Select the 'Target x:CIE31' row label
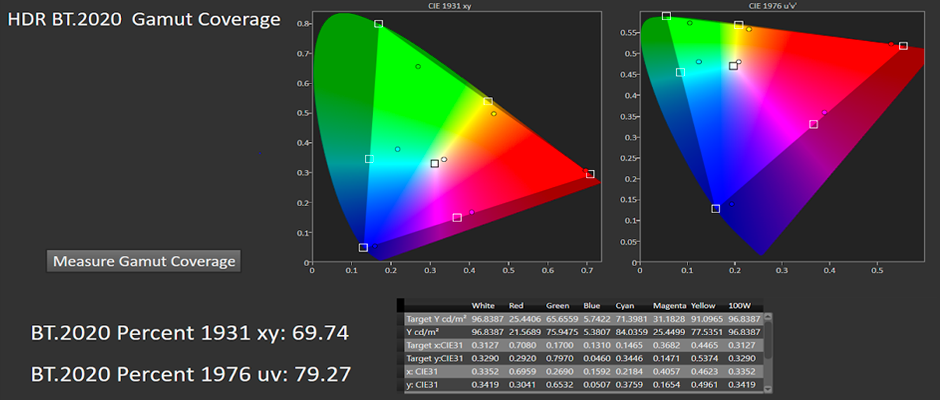Image resolution: width=940 pixels, height=400 pixels. pyautogui.click(x=435, y=345)
